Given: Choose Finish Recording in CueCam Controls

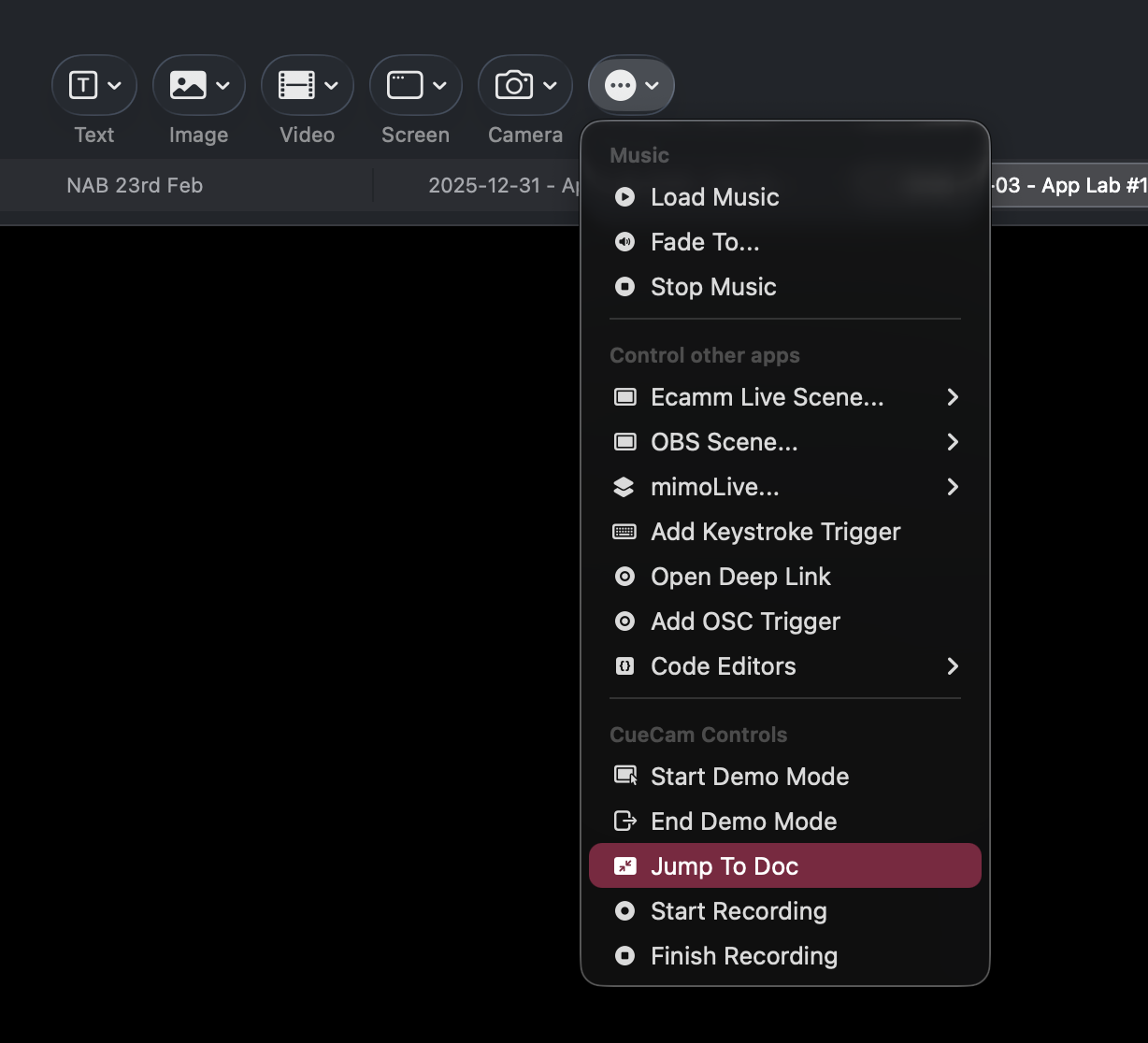Looking at the screenshot, I should 743,956.
